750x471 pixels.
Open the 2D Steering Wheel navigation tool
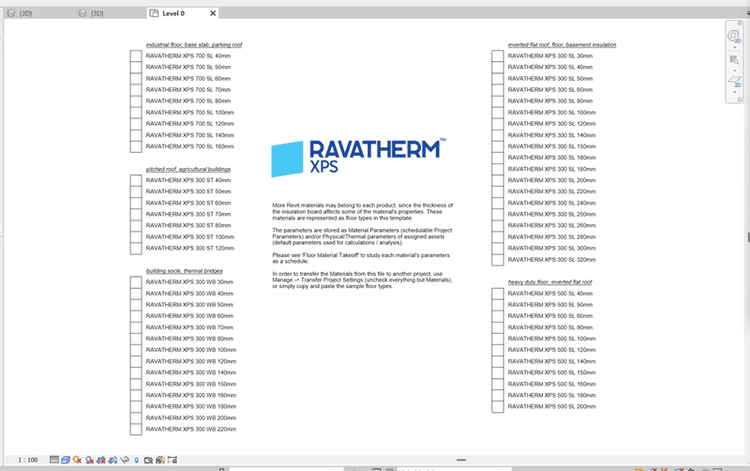[x=733, y=35]
